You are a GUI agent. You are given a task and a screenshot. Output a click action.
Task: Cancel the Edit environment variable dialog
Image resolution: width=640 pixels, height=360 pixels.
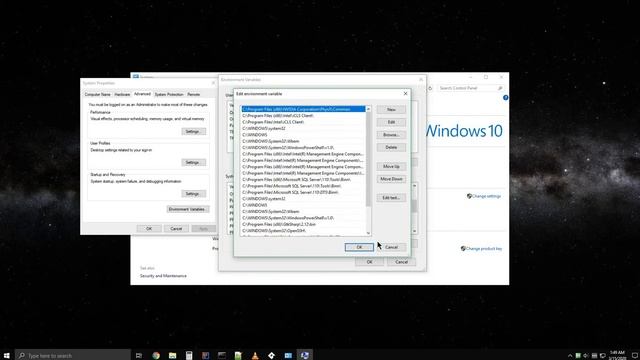coord(391,247)
